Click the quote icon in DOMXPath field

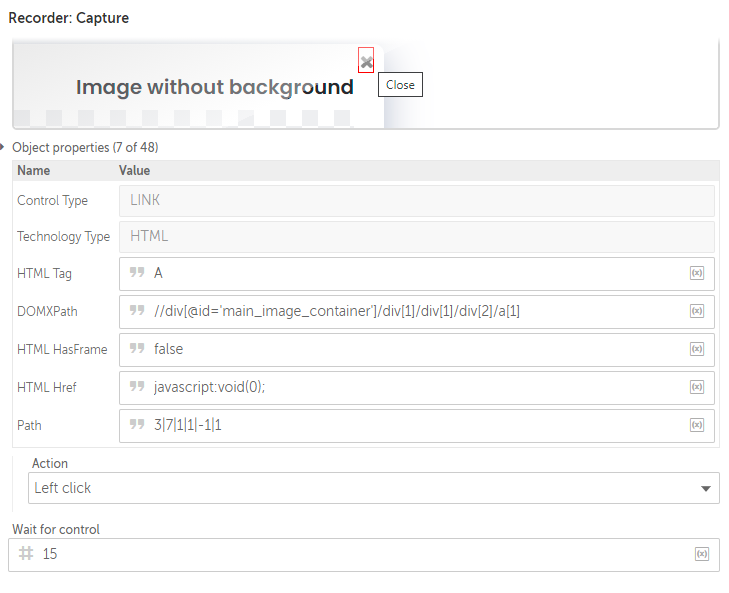click(137, 310)
